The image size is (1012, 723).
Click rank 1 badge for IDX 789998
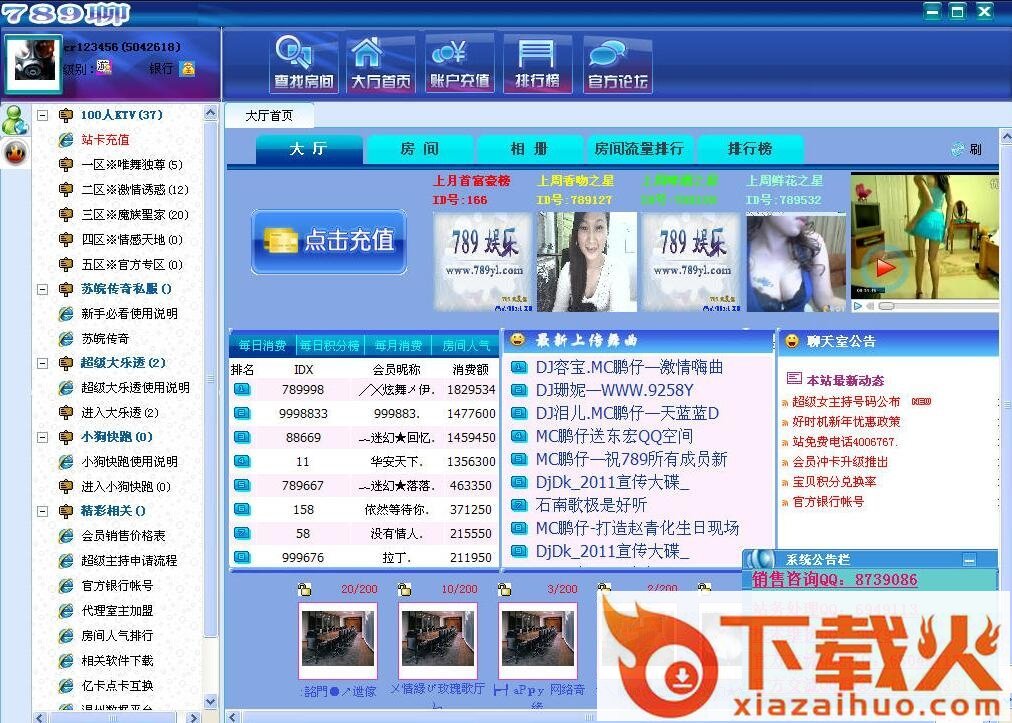point(242,389)
